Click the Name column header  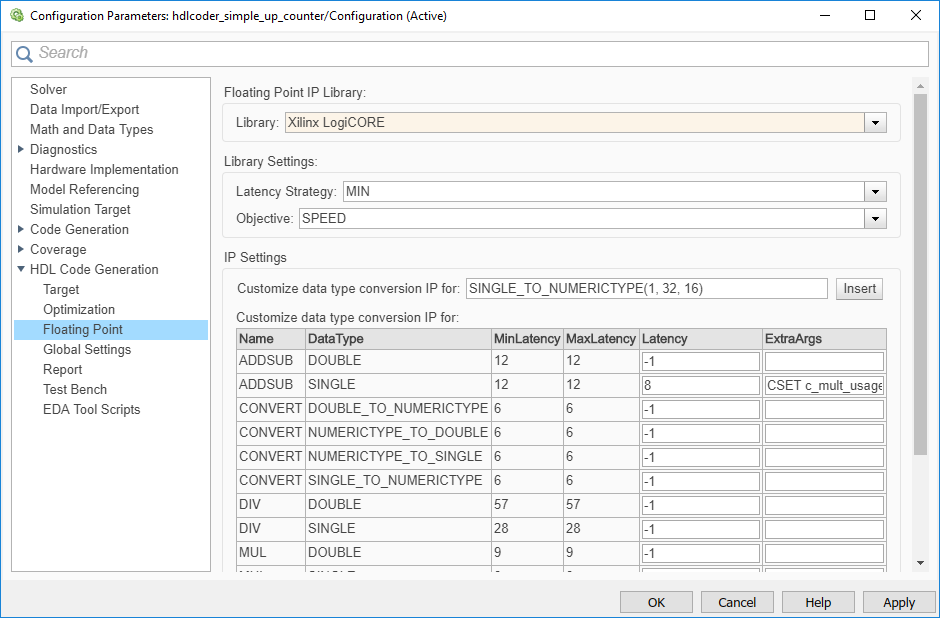pos(271,339)
